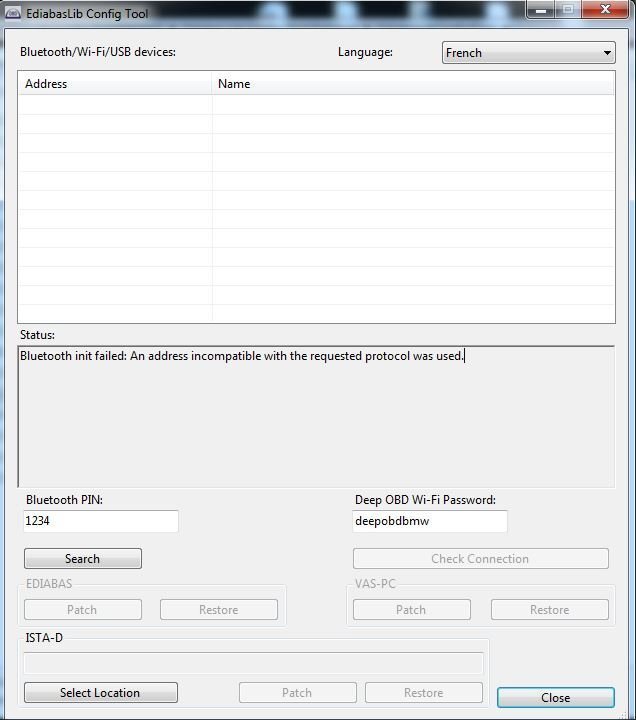Click Restore in the EDIABAS group
The width and height of the screenshot is (636, 720).
tap(218, 610)
